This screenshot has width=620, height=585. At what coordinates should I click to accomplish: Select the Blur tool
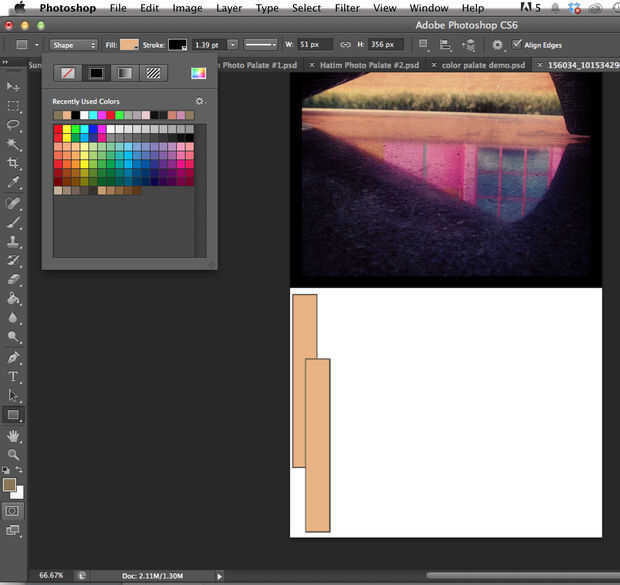pos(13,318)
